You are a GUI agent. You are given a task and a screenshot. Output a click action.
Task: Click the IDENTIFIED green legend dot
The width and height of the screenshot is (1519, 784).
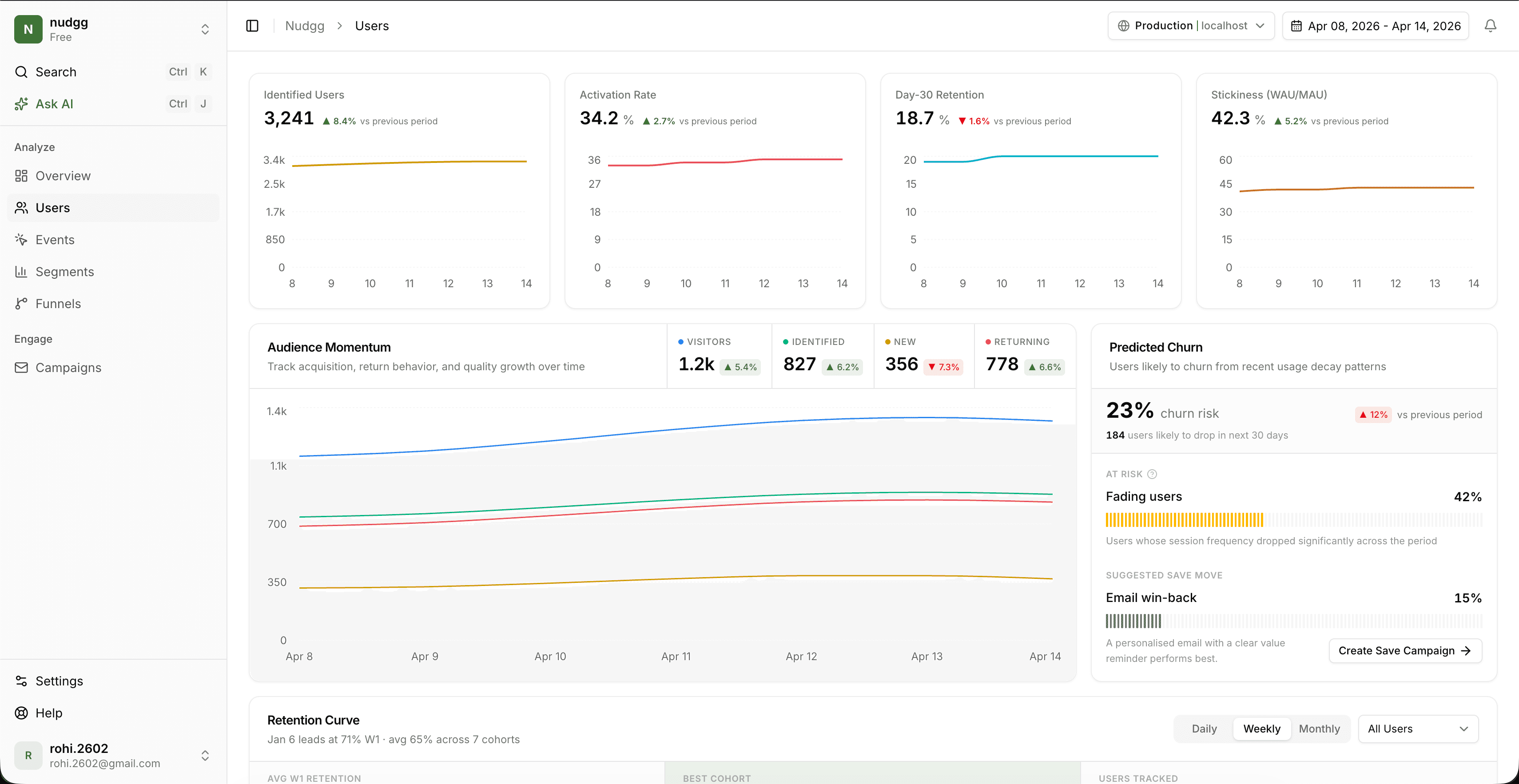coord(785,342)
